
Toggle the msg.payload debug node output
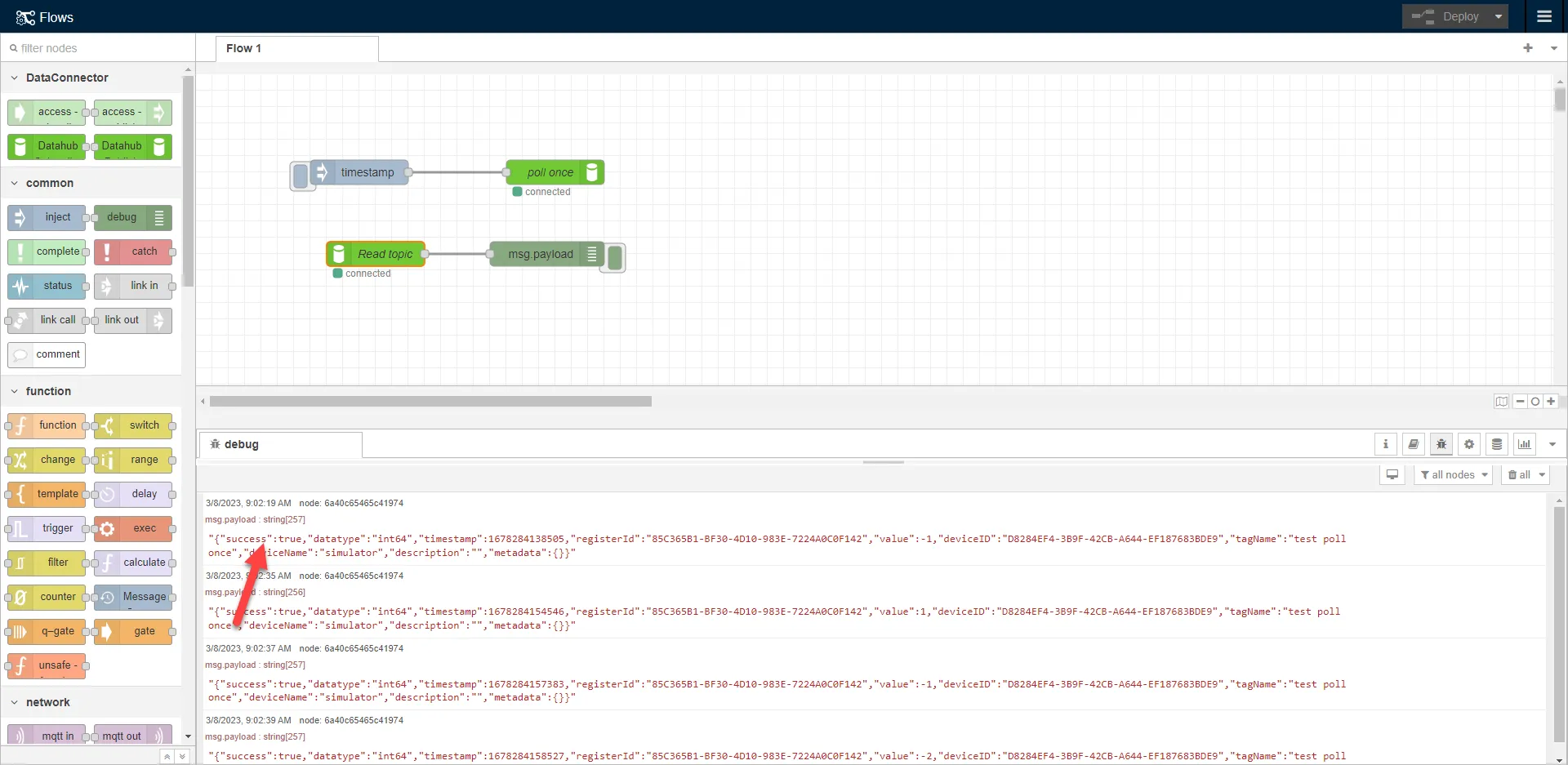pos(615,257)
